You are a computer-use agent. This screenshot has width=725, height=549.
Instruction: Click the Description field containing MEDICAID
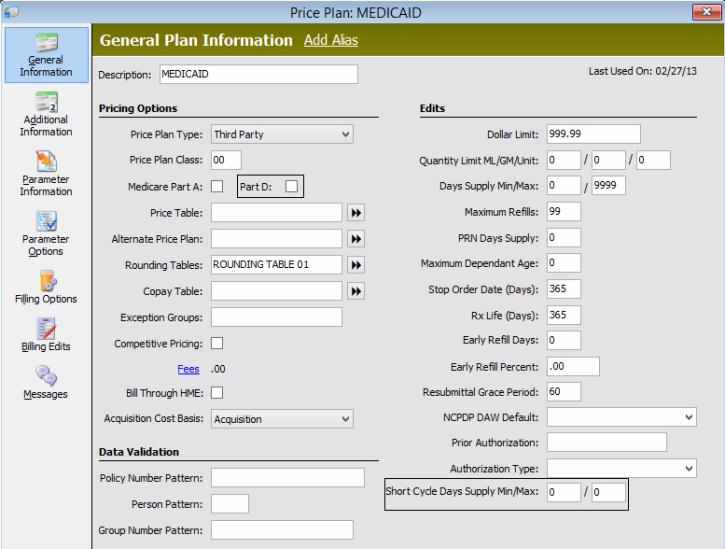click(258, 74)
